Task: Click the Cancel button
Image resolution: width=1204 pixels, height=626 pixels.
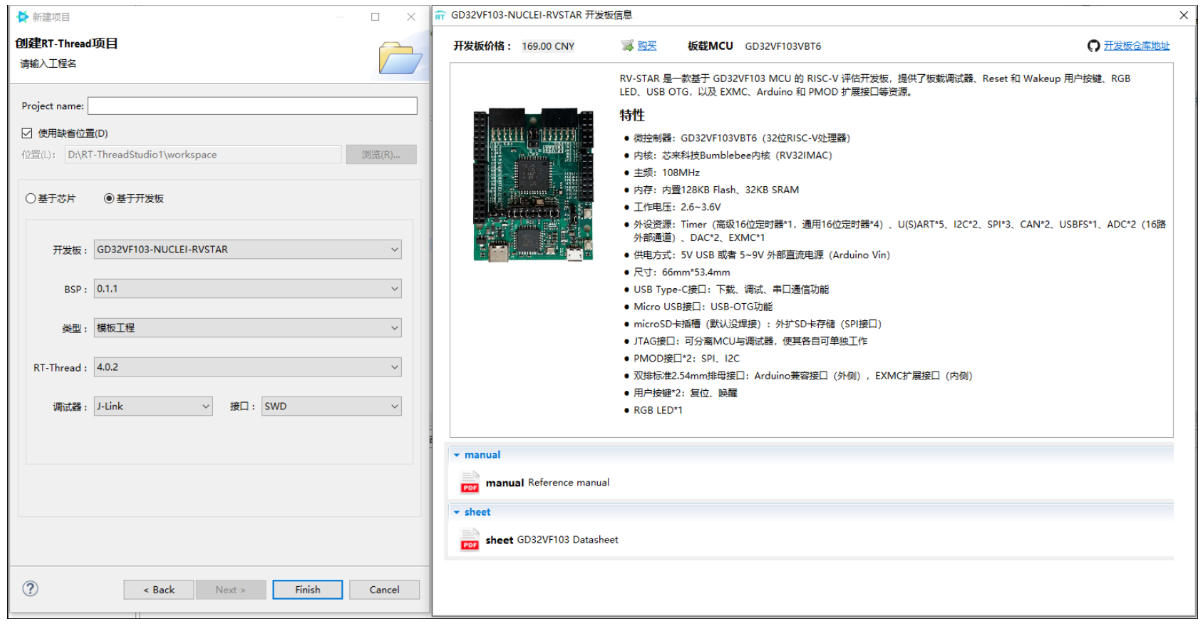Action: point(384,590)
